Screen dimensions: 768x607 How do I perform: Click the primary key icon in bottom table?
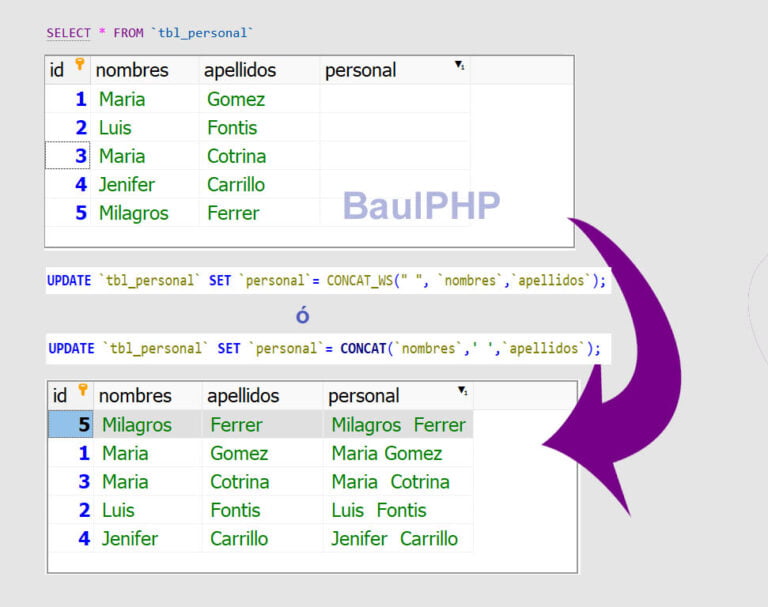tap(83, 390)
